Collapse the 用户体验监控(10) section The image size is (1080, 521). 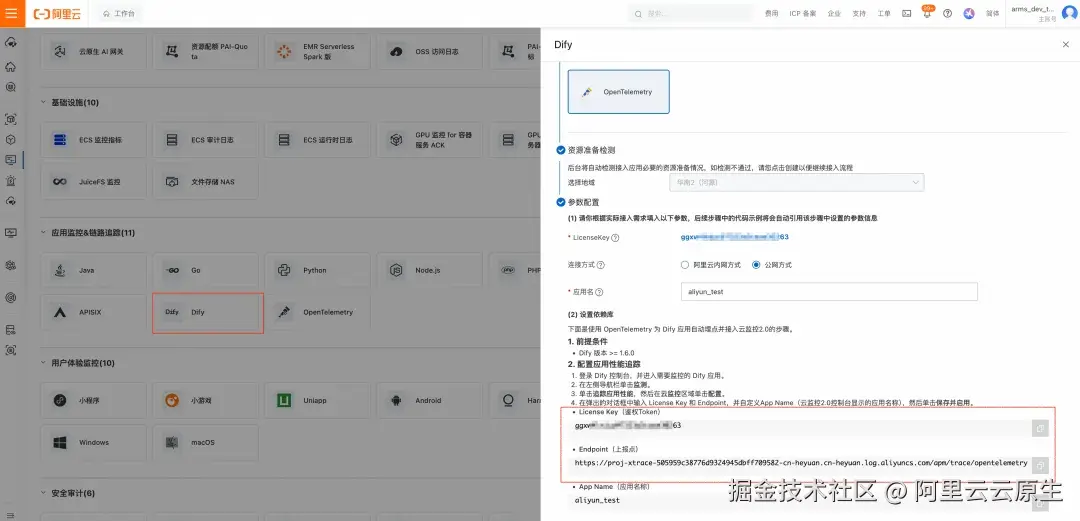(x=44, y=363)
